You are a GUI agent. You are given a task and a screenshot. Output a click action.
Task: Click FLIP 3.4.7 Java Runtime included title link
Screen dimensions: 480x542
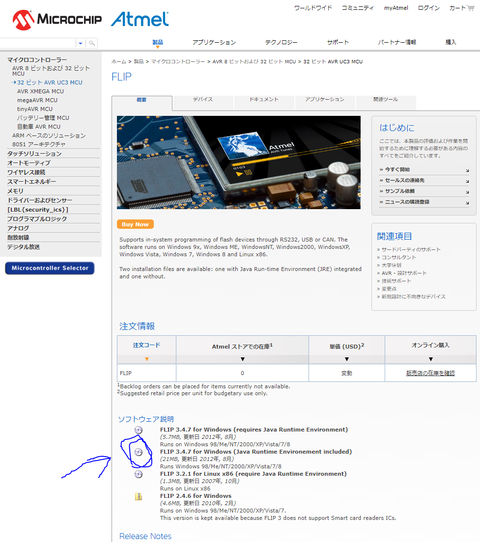(256, 452)
